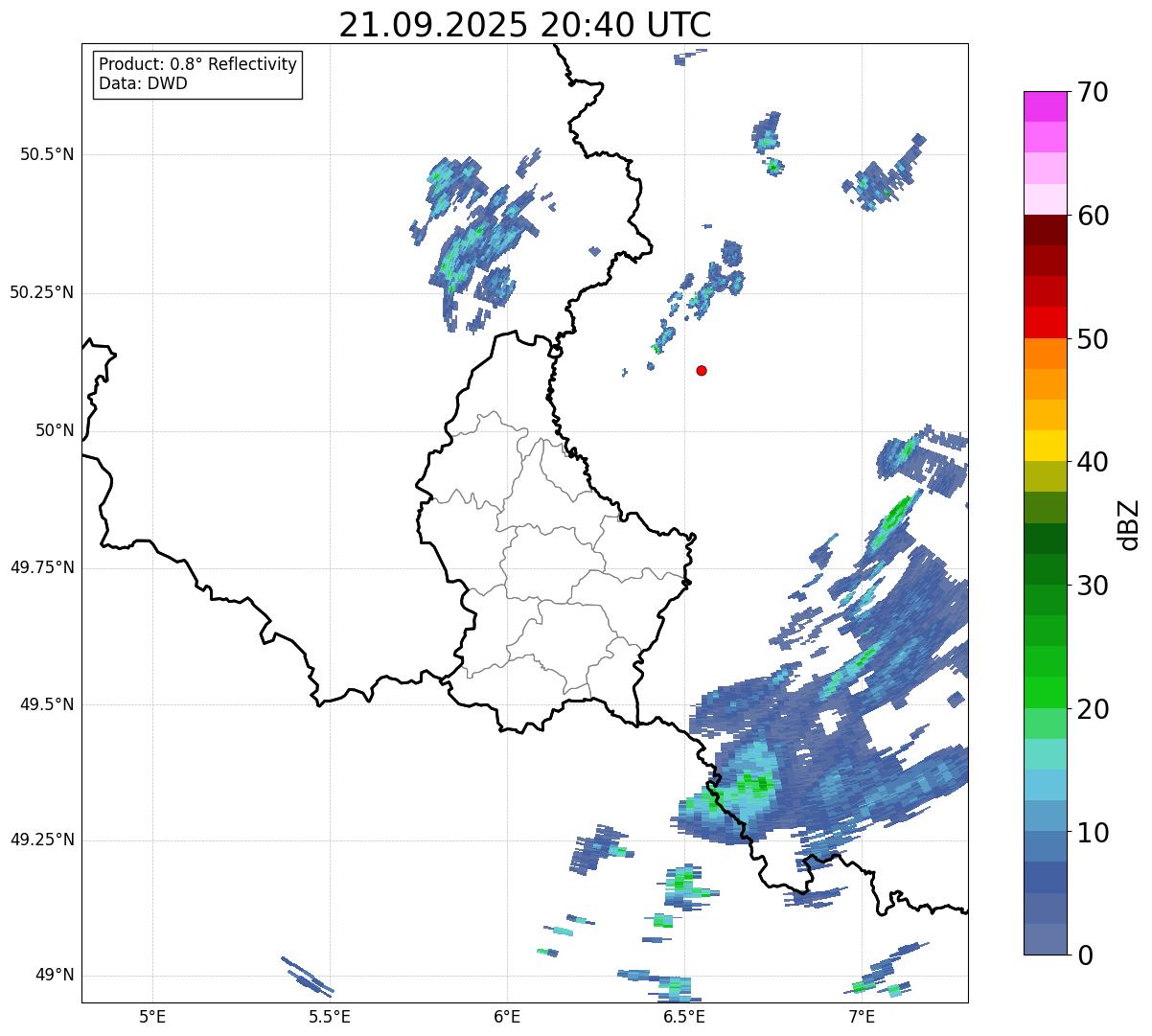
Task: Click the Product: 0.8° Reflectivity label
Action: pyautogui.click(x=197, y=64)
